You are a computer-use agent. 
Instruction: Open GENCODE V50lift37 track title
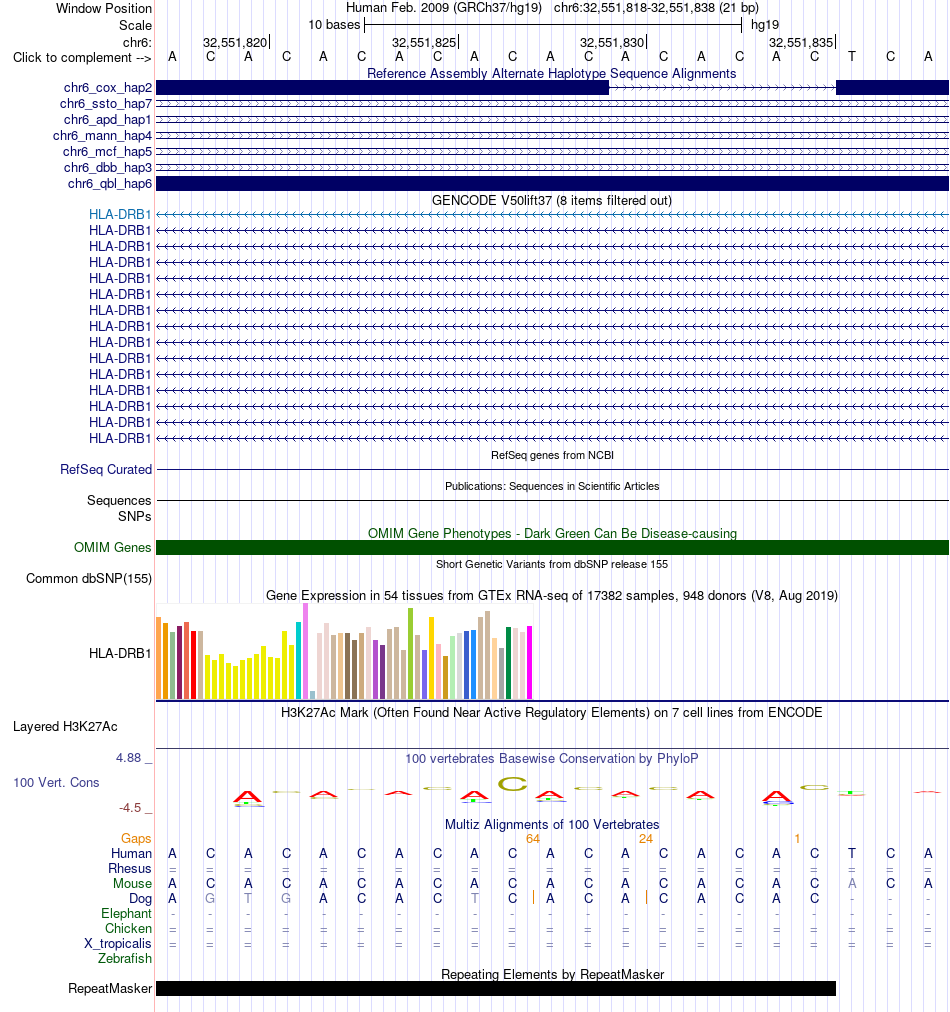click(x=552, y=201)
